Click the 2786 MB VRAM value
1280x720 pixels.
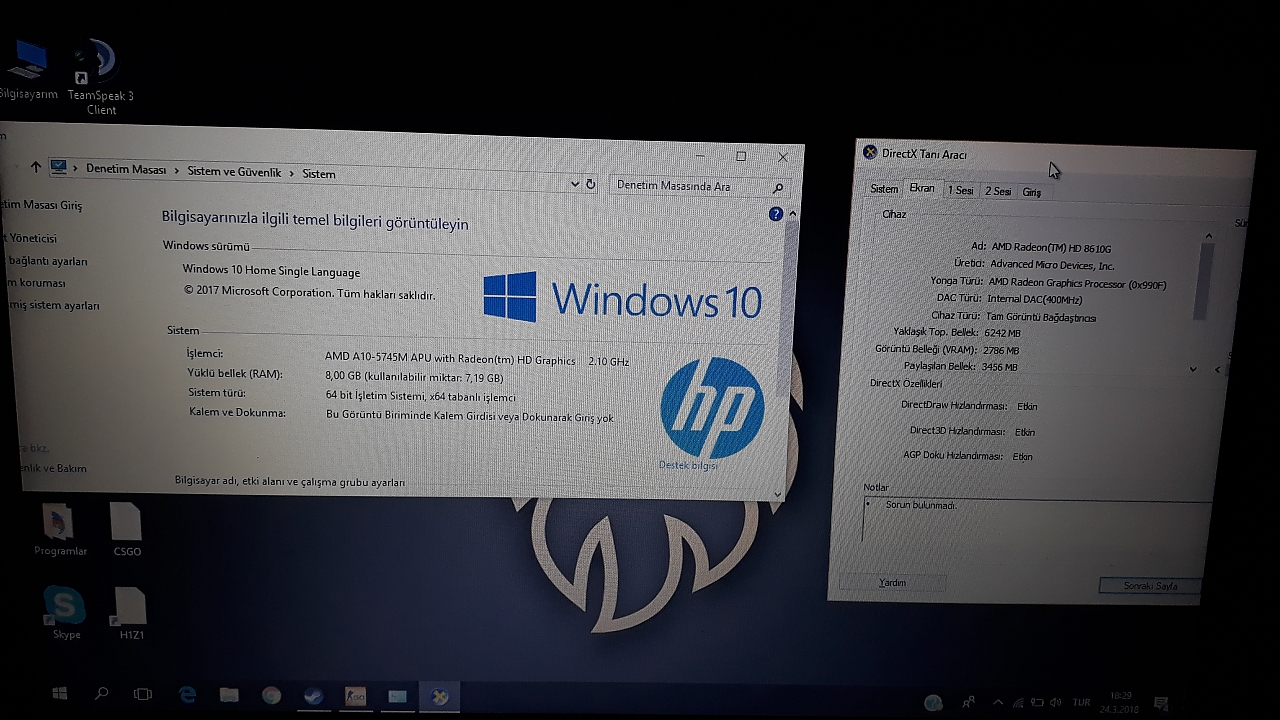pyautogui.click(x=1001, y=350)
